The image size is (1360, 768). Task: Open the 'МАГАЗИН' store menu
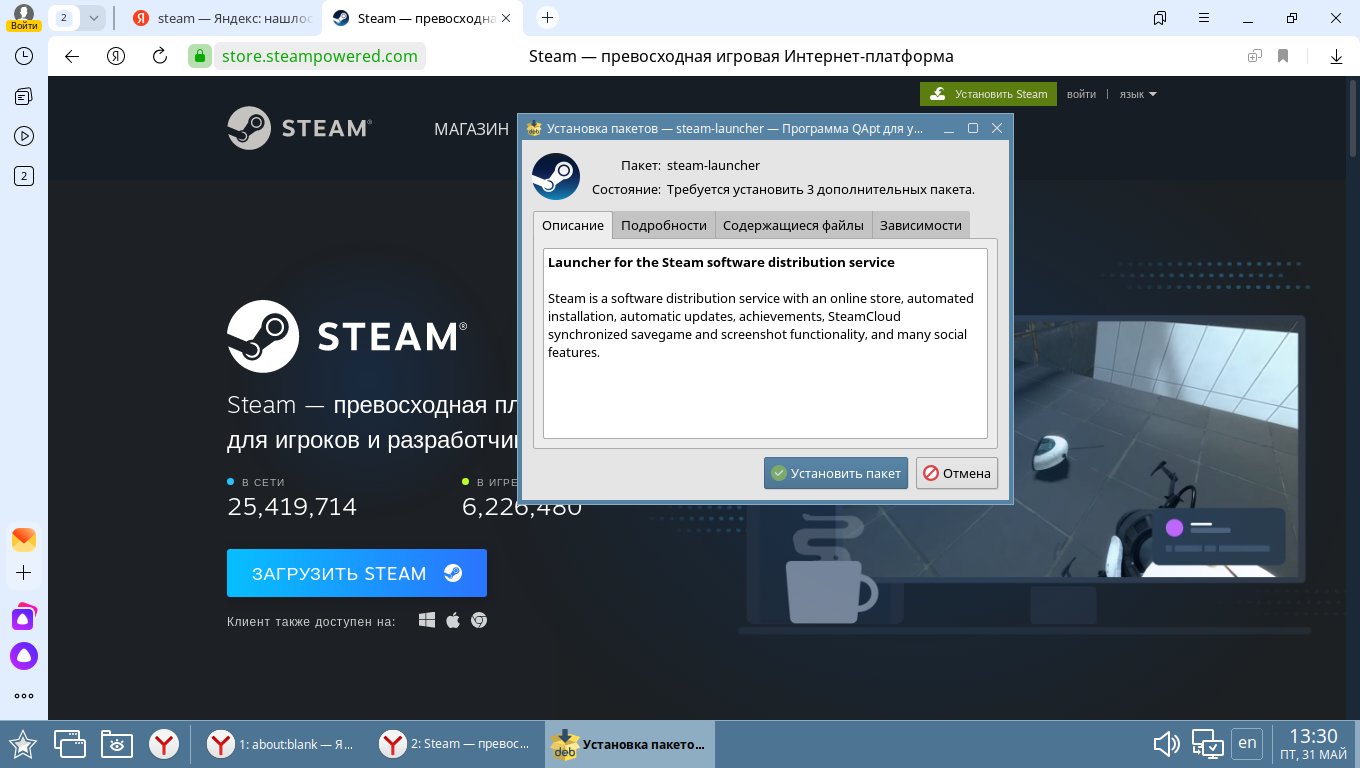(471, 129)
